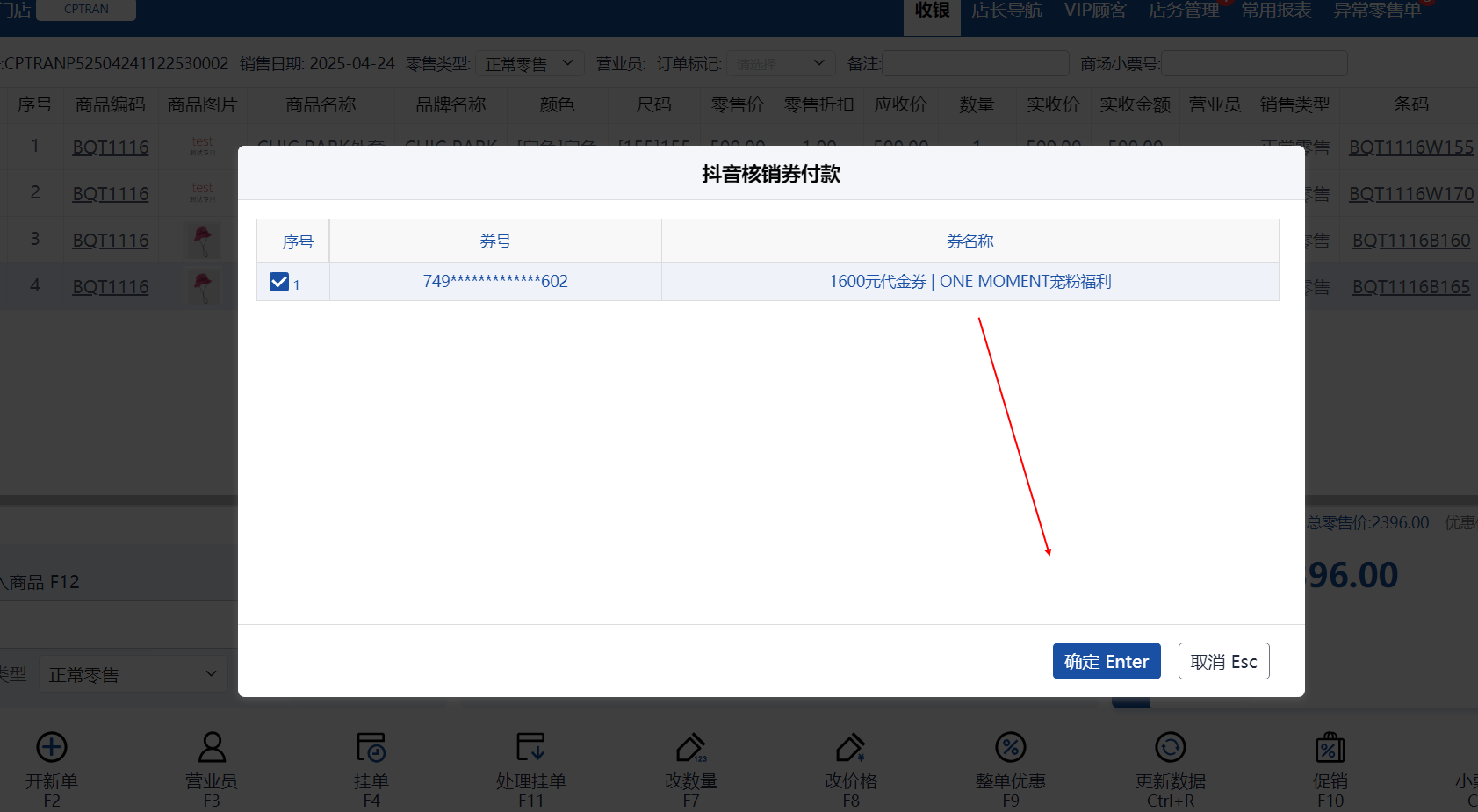This screenshot has width=1478, height=812.
Task: Select the 改价格 change price icon
Action: (x=850, y=748)
